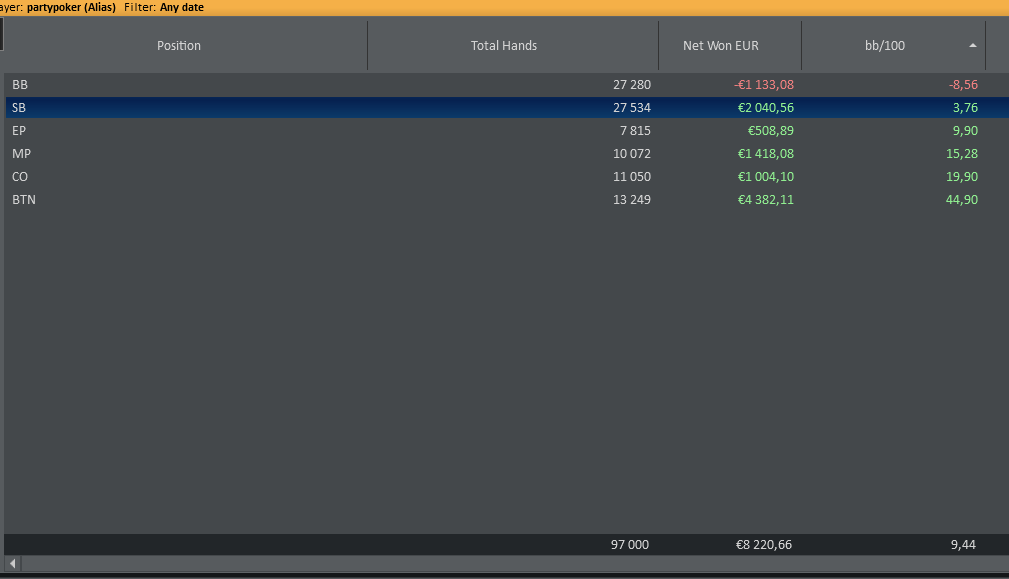Viewport: 1009px width, 579px height.
Task: Select the BTN position row
Action: click(x=507, y=200)
